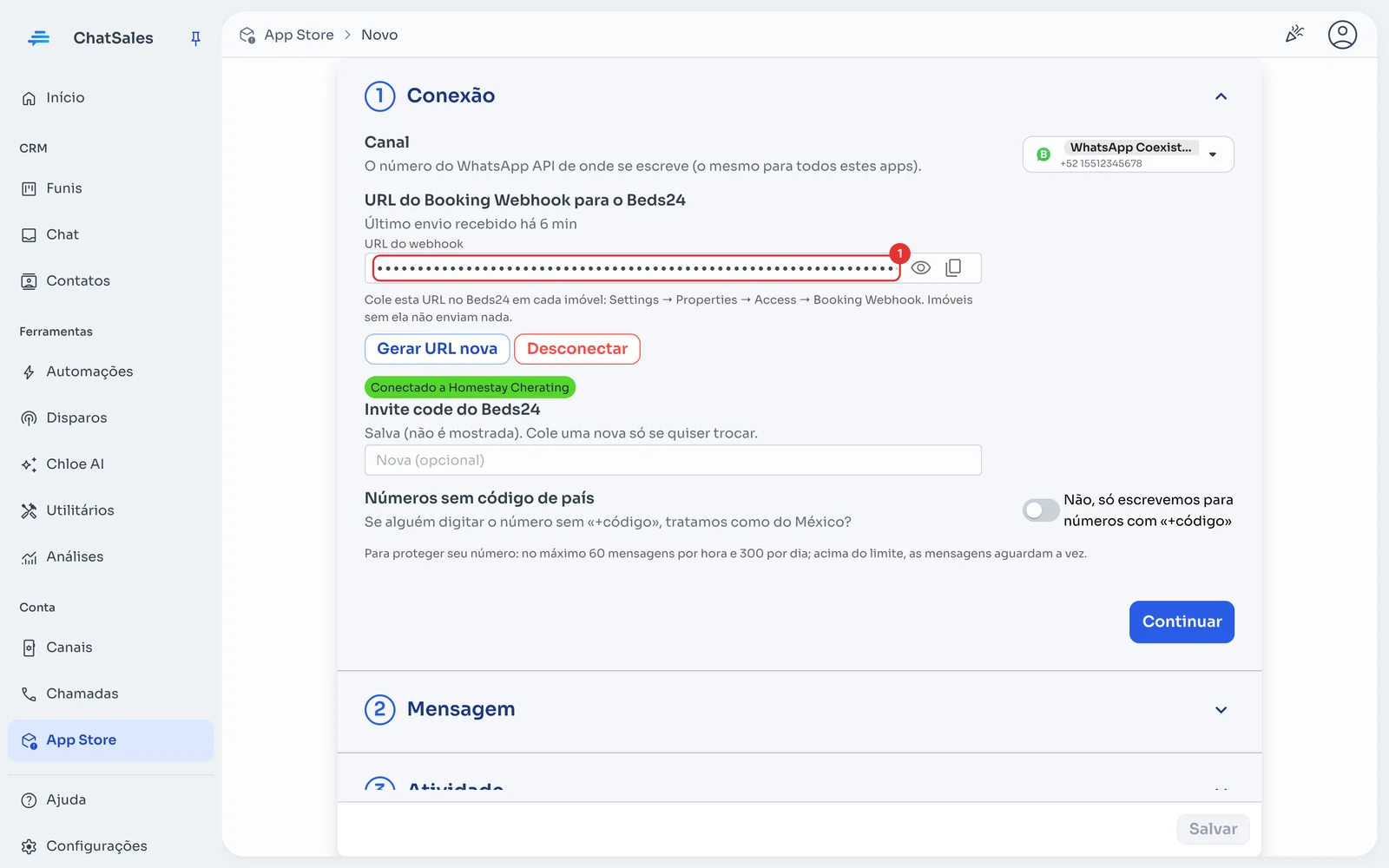This screenshot has height=868, width=1389.
Task: Copy the webhook URL
Action: click(x=953, y=268)
